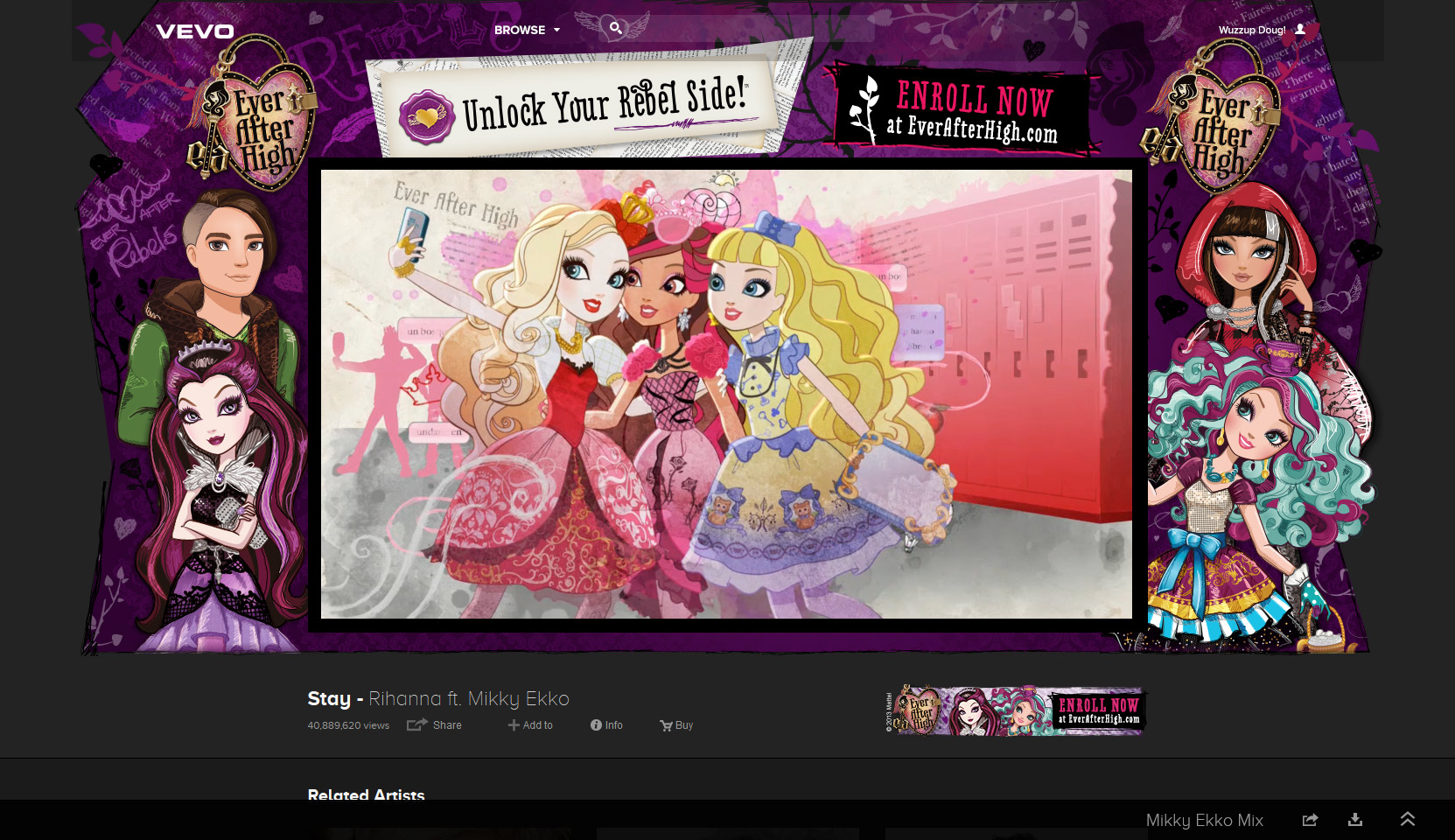Open the video Info

click(x=606, y=724)
